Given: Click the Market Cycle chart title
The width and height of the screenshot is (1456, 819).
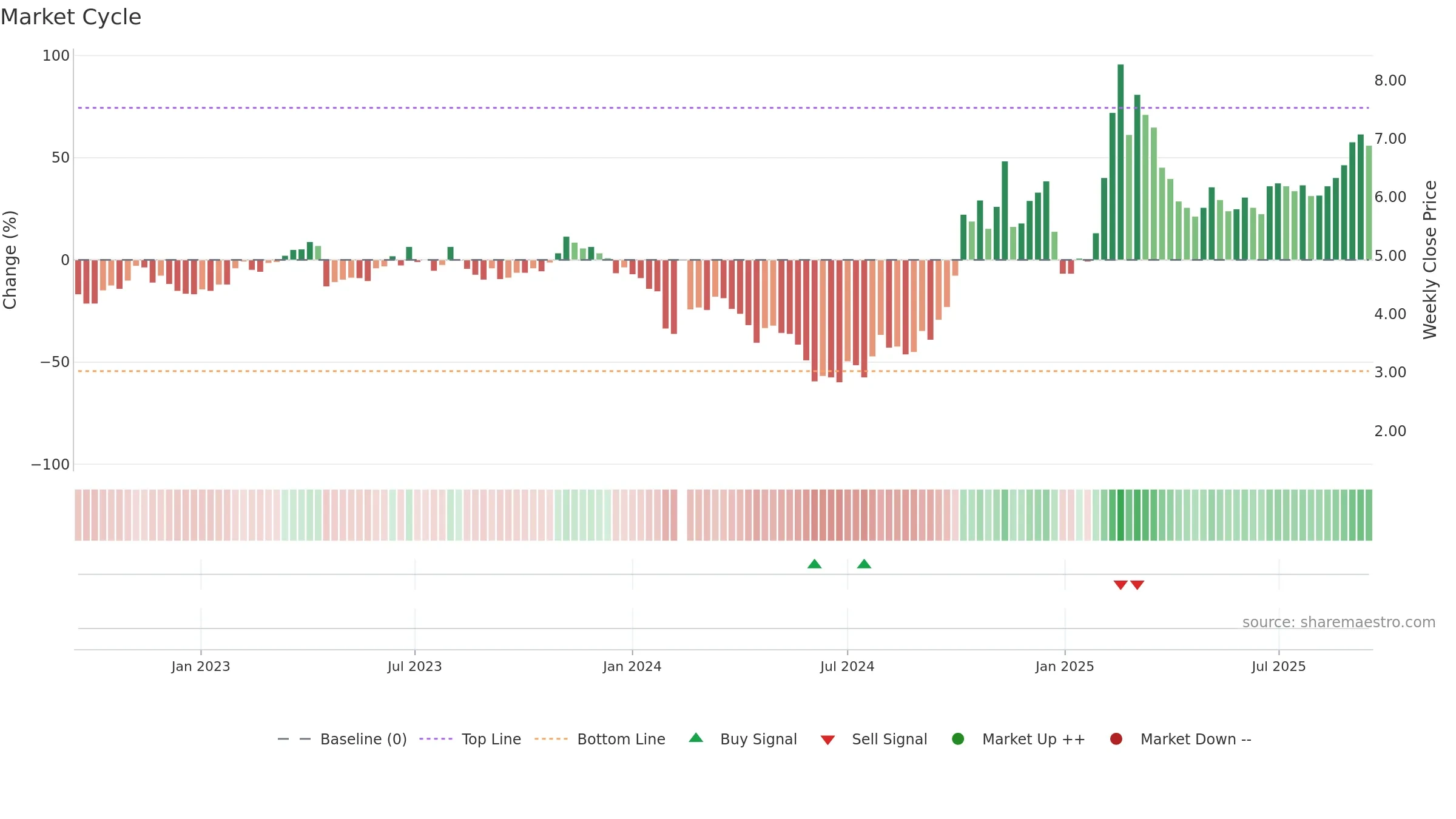Looking at the screenshot, I should tap(71, 17).
